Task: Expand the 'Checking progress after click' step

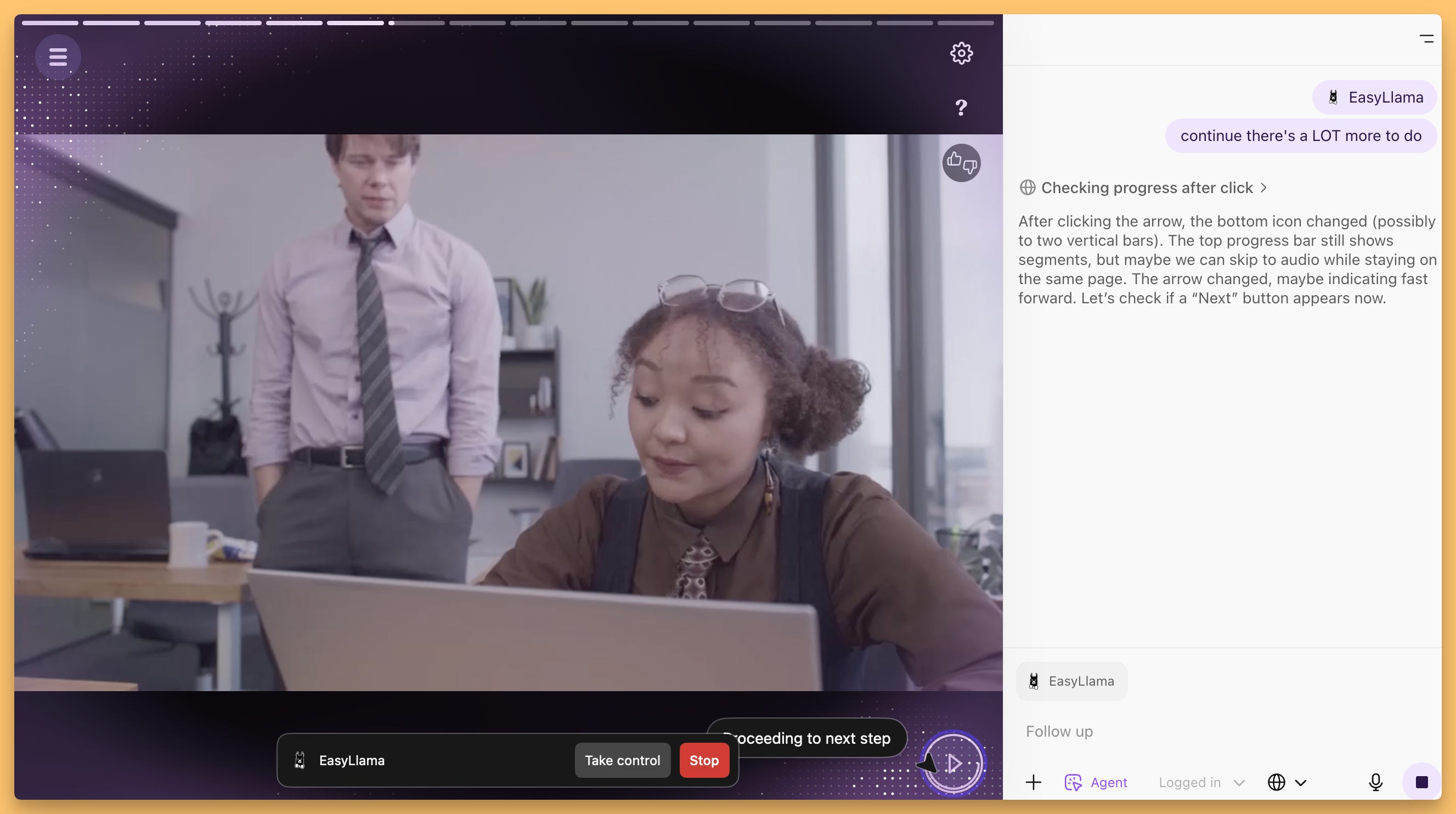Action: [1146, 188]
